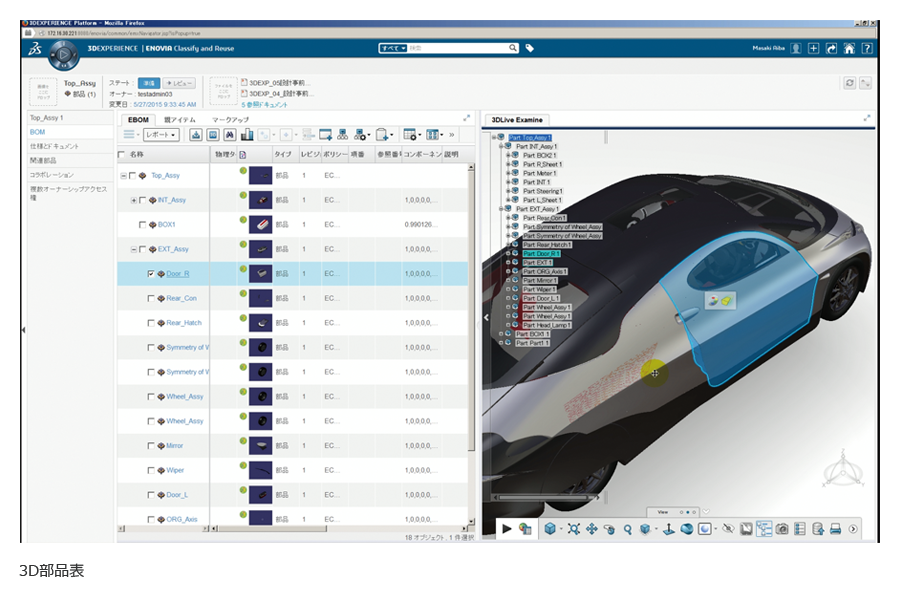
Task: Open 関連部品 in the left navigation
Action: point(43,161)
